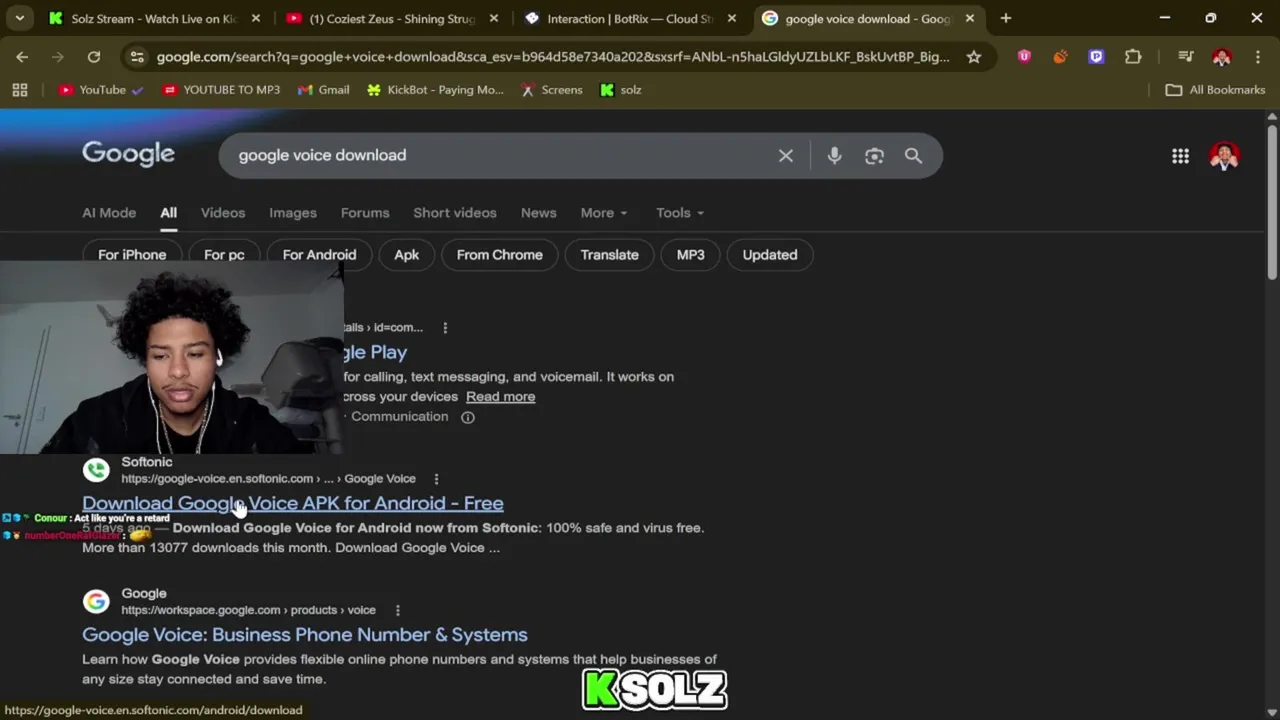The width and height of the screenshot is (1280, 720).
Task: Apply the For Android filter chip
Action: 319,255
